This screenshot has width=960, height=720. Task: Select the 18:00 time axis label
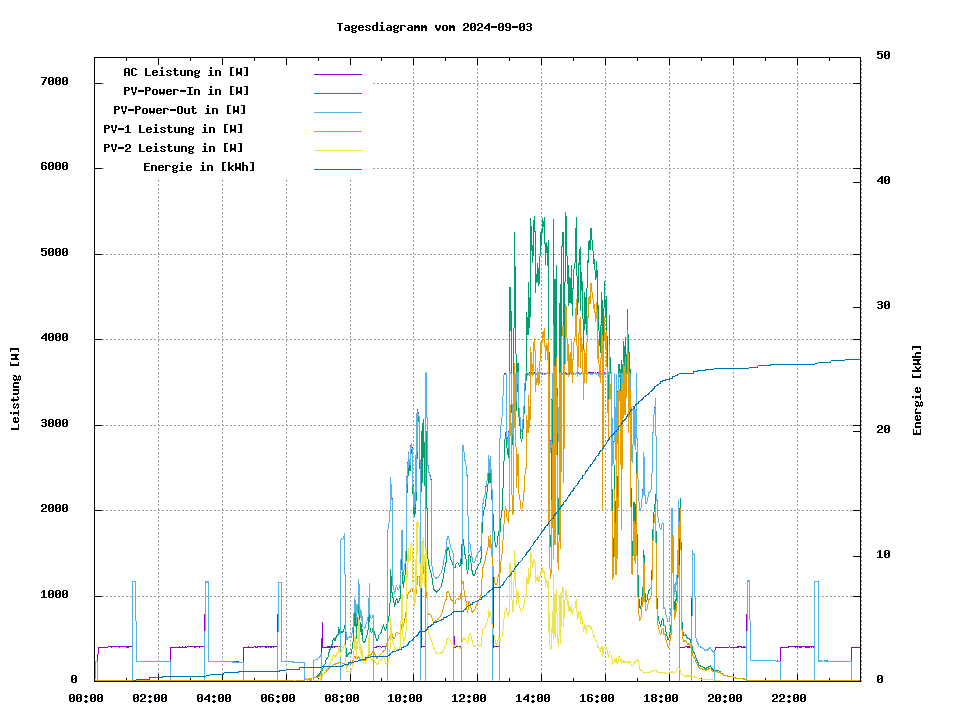[660, 698]
